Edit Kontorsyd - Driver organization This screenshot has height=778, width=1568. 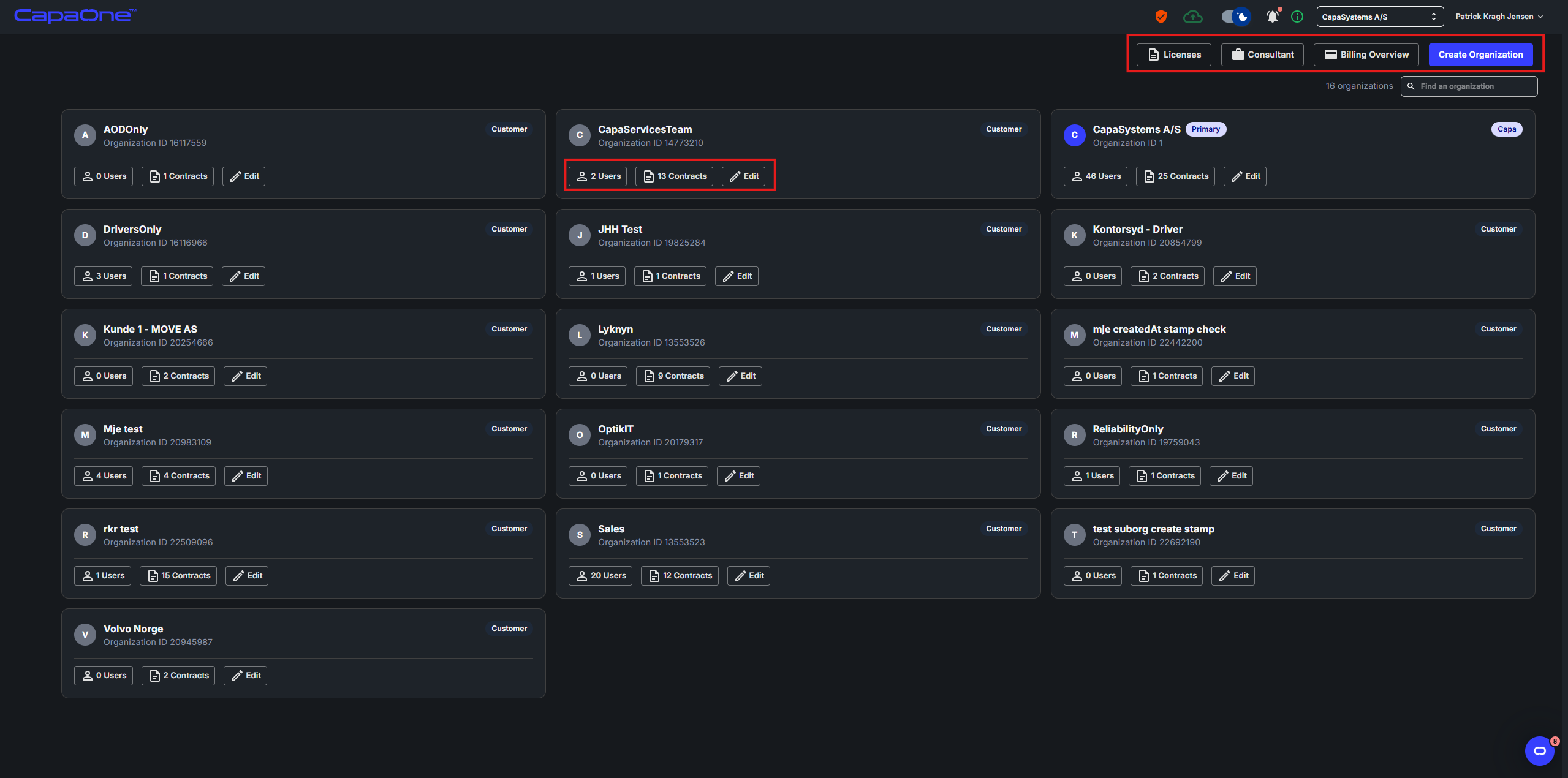click(1235, 276)
